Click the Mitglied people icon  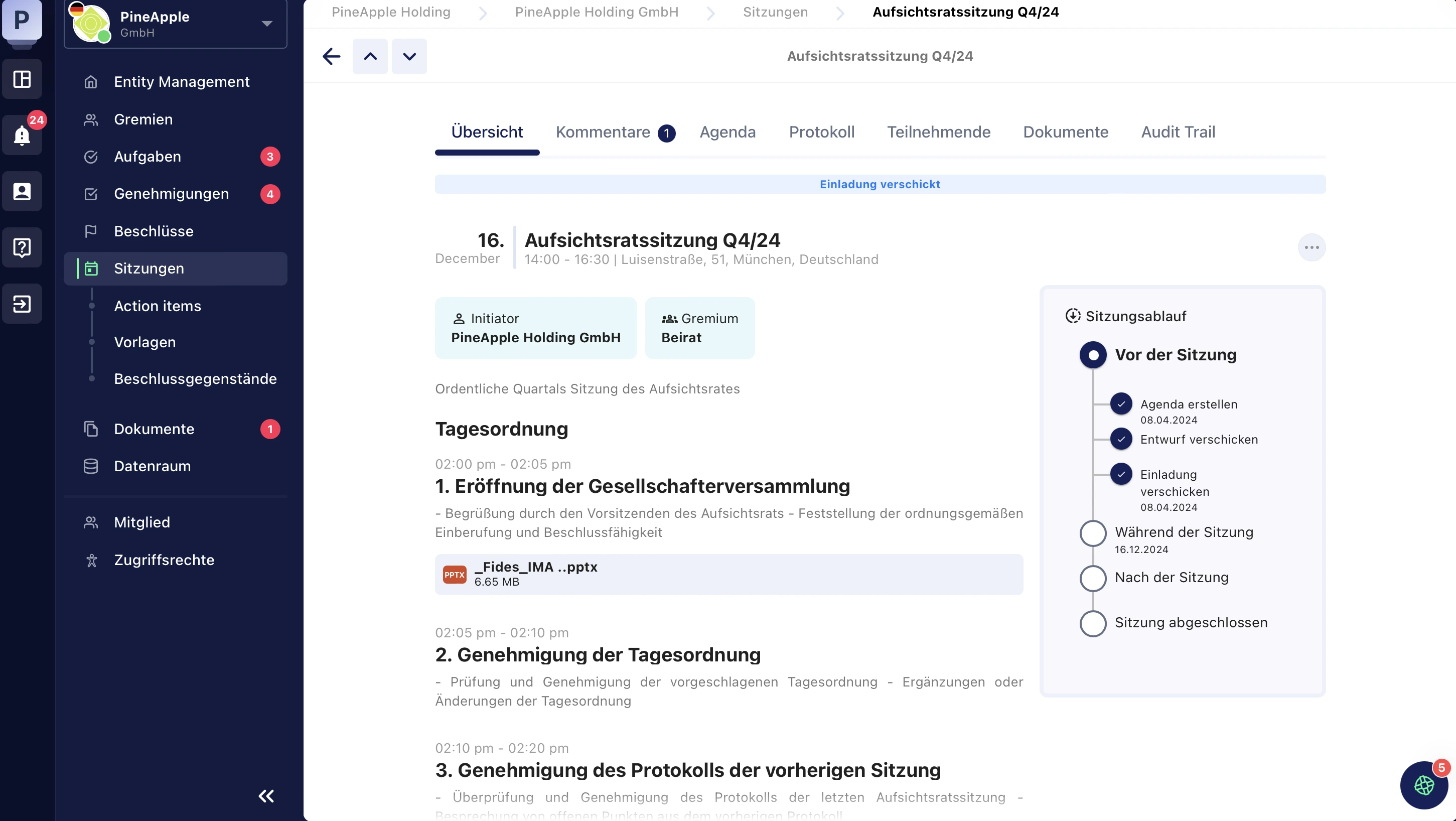[x=90, y=522]
